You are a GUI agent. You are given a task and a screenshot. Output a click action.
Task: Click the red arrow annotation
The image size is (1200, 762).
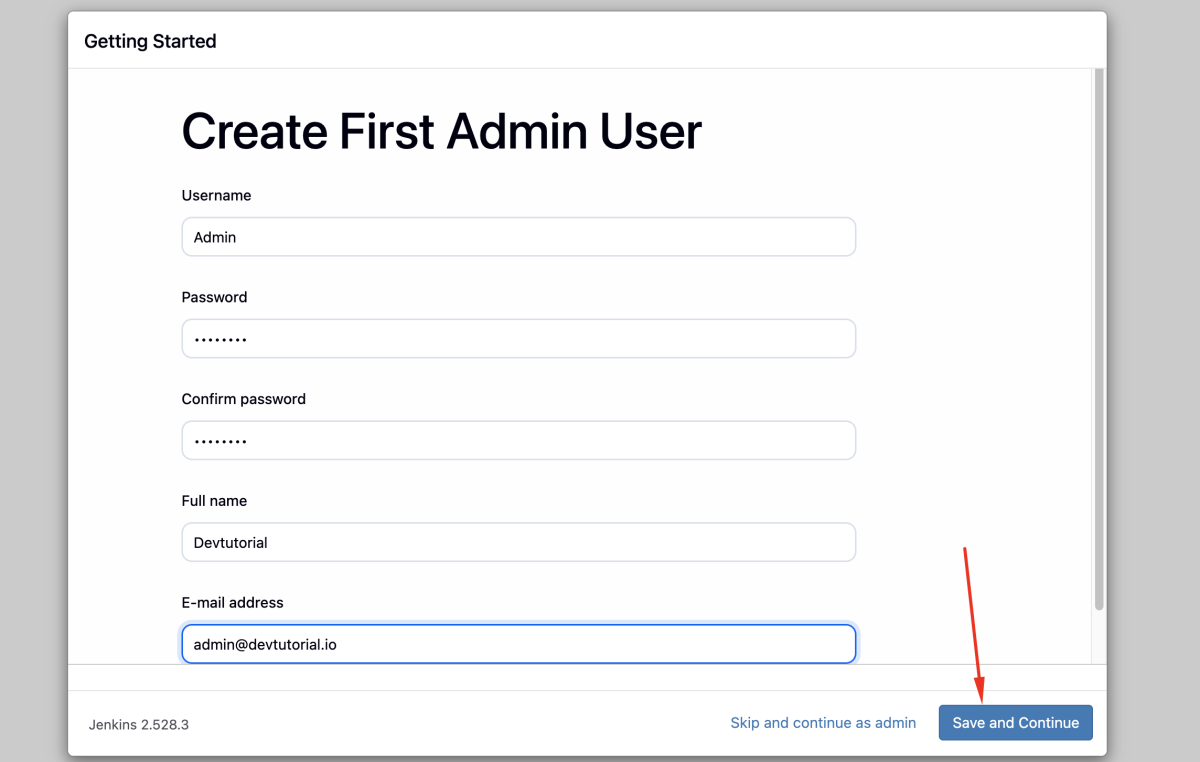[973, 620]
